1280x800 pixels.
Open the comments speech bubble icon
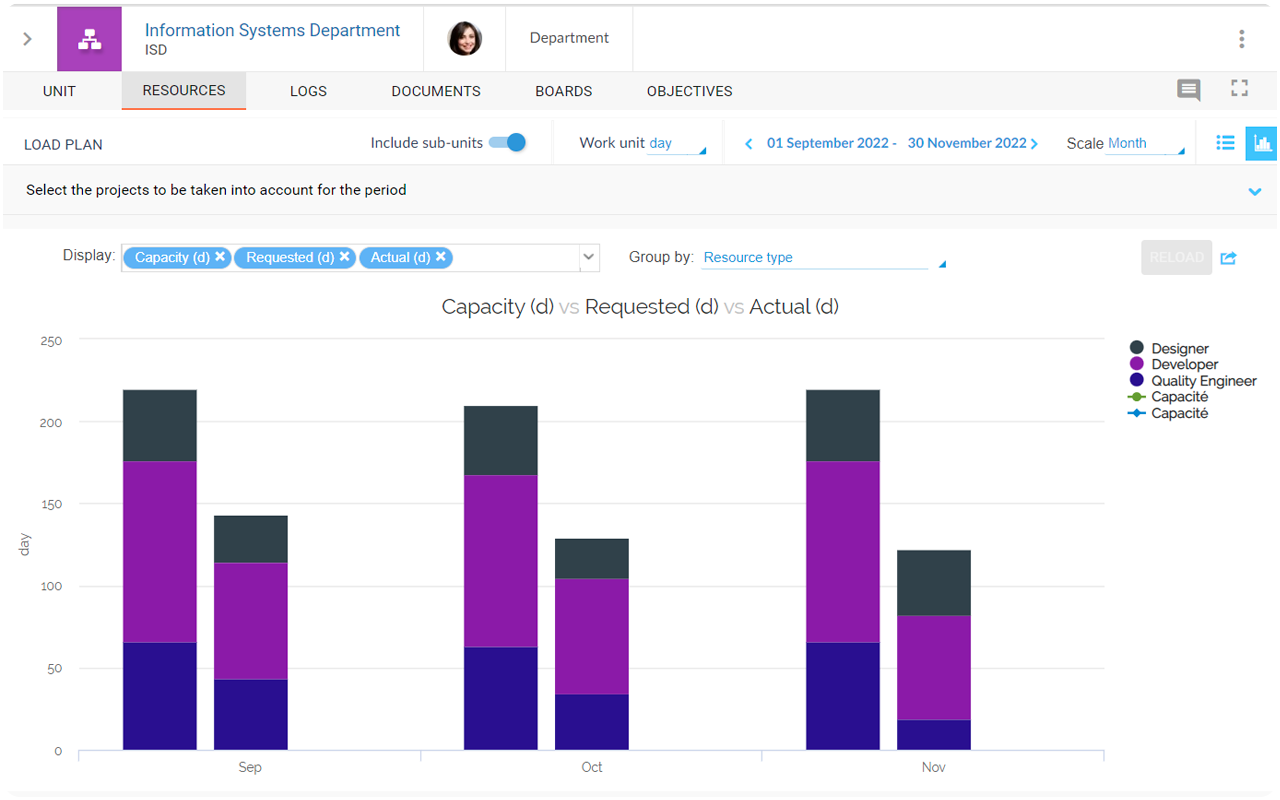[x=1188, y=90]
